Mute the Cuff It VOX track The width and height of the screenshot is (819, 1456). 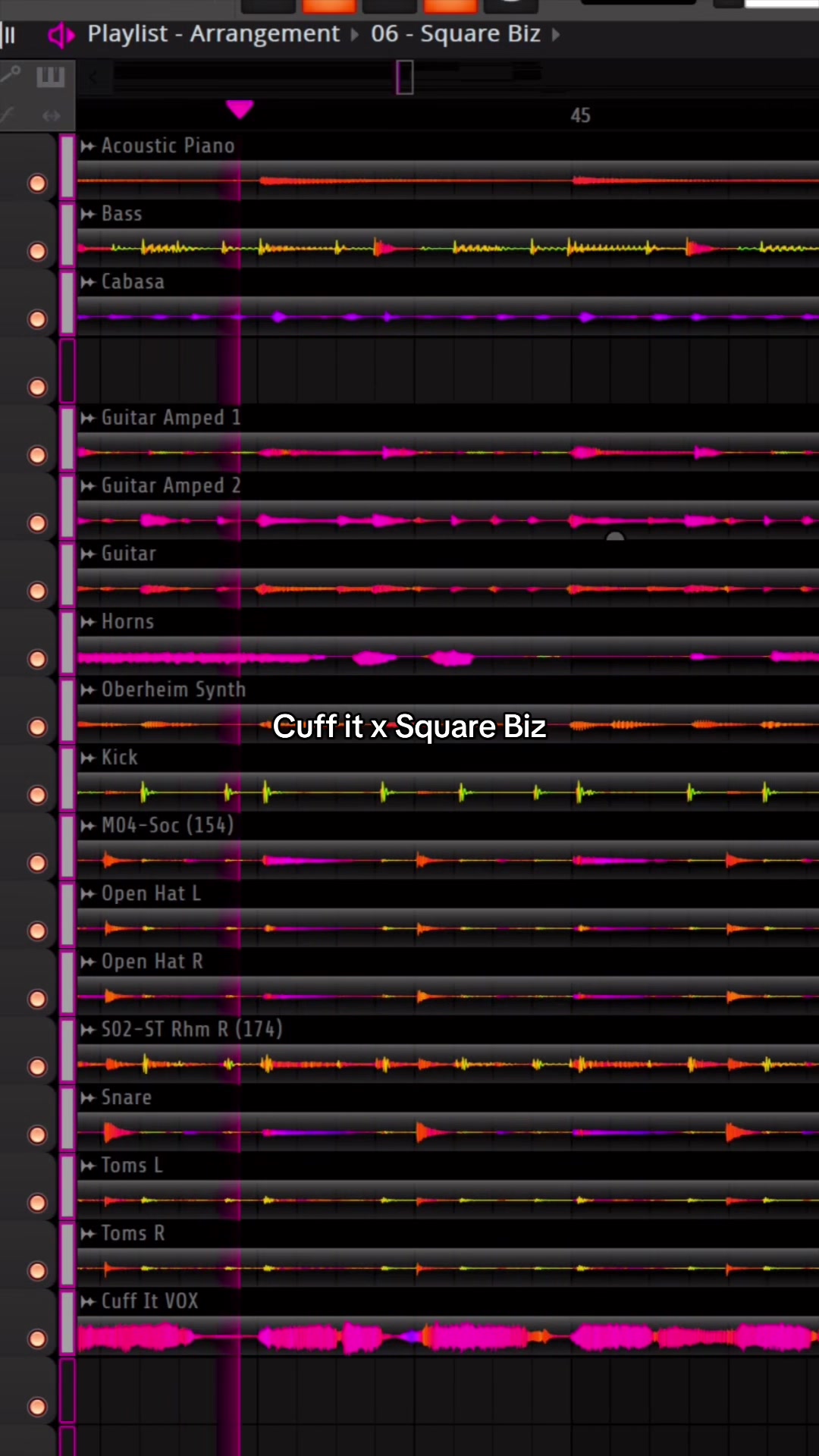[37, 1338]
